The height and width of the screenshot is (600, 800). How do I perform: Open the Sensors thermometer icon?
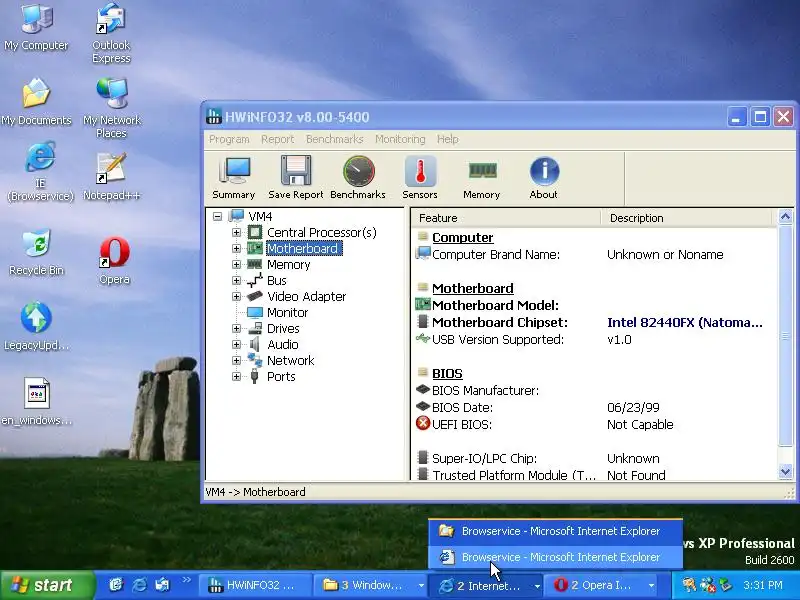[x=420, y=178]
